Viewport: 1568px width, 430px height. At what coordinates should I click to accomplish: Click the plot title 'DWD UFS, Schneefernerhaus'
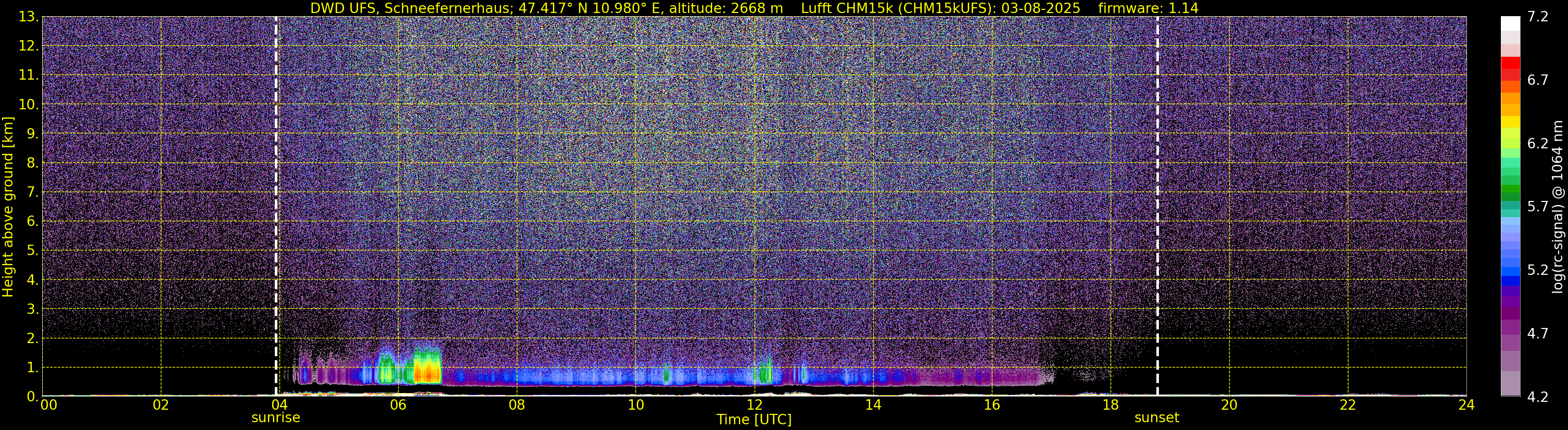pyautogui.click(x=411, y=8)
